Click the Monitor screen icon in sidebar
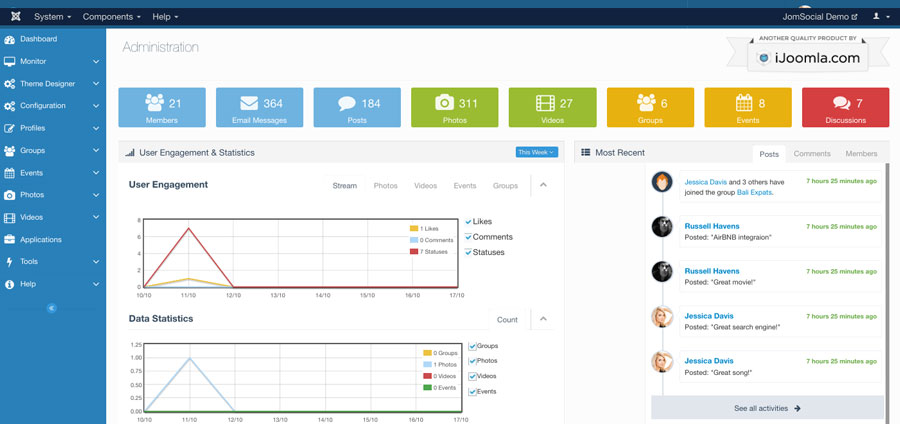900x424 pixels. pyautogui.click(x=9, y=61)
